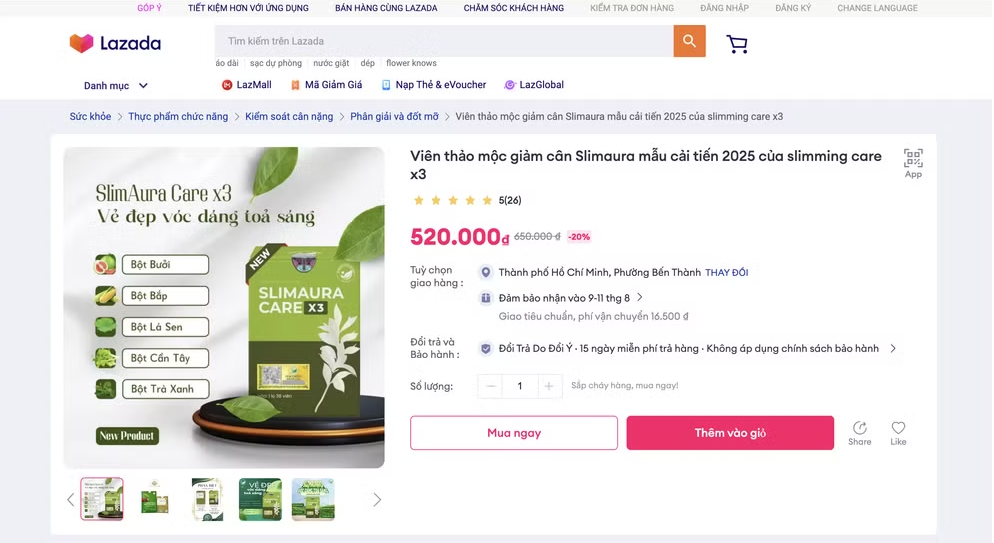Click the Mua ngay button

coord(513,433)
